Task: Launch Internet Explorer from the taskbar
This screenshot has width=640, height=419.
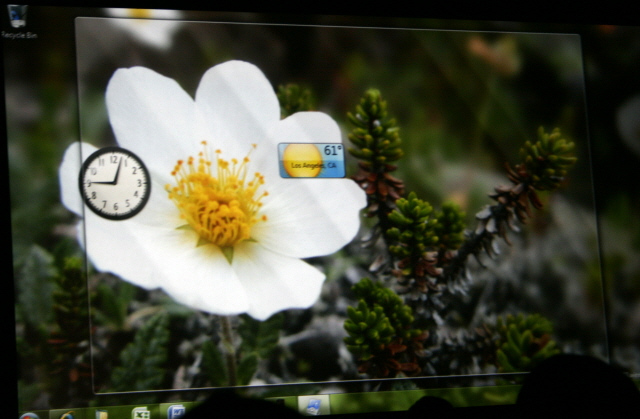Action: click(67, 415)
